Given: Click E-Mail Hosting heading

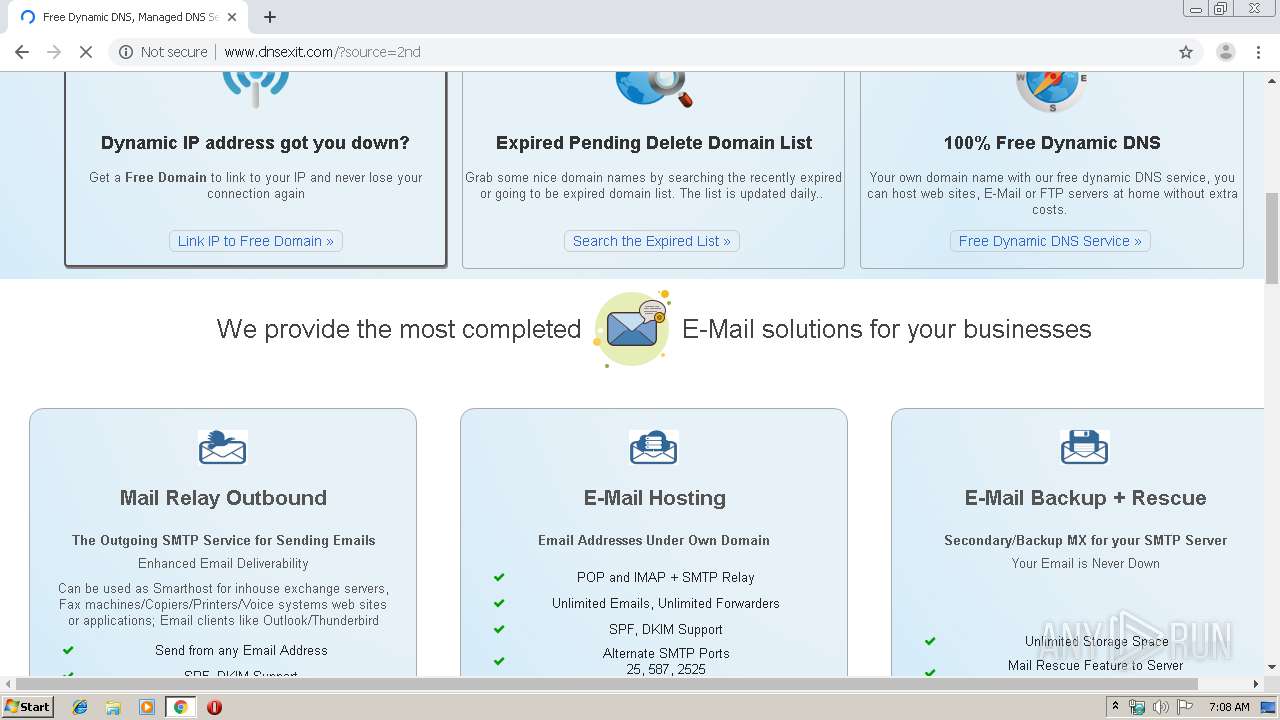Looking at the screenshot, I should click(655, 498).
